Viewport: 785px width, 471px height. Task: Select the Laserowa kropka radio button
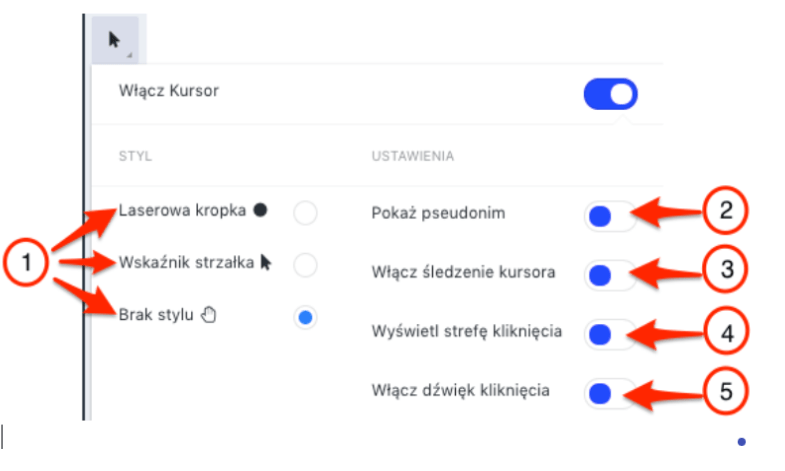306,211
